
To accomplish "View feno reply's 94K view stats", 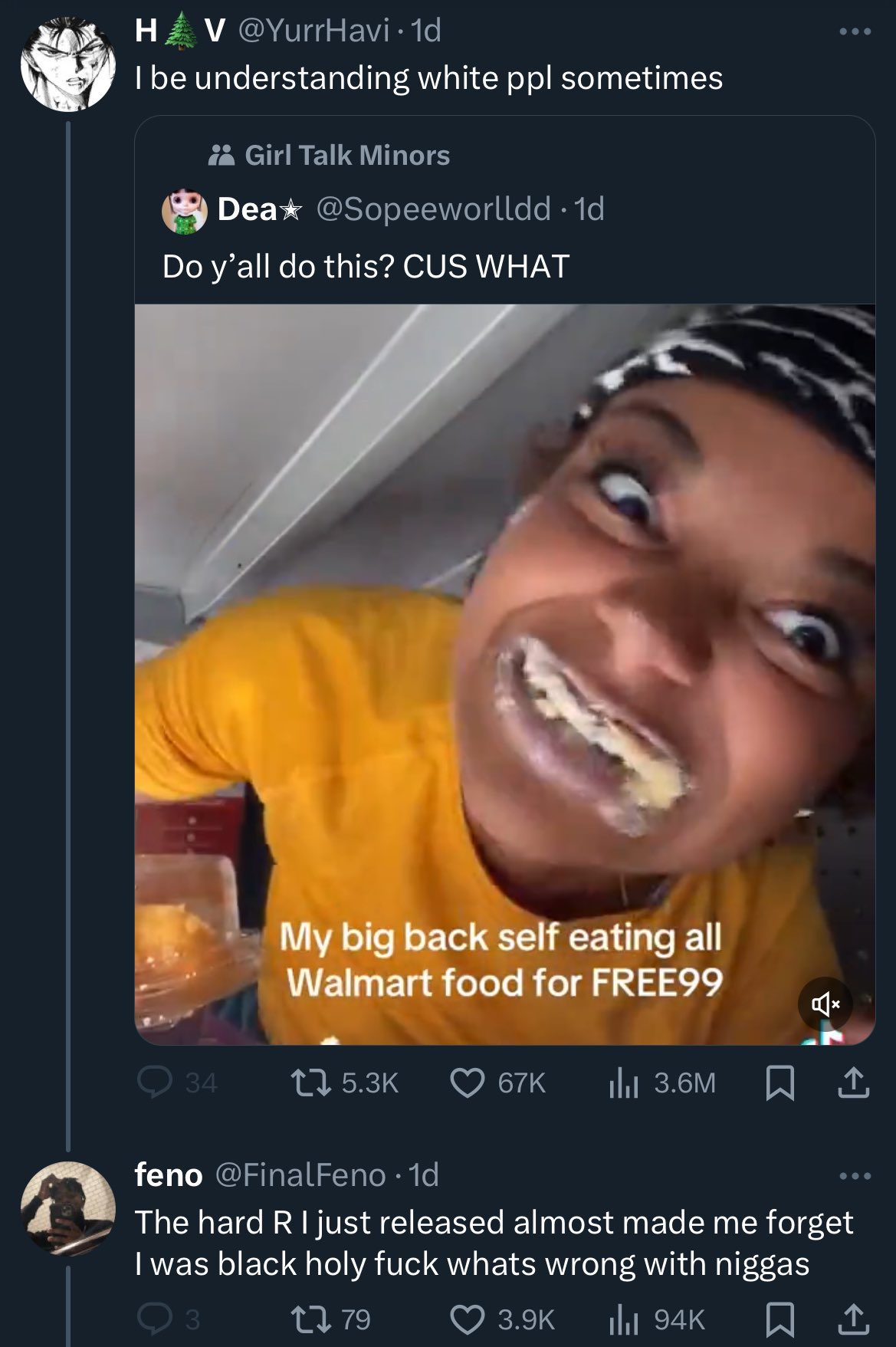I will [x=656, y=1319].
